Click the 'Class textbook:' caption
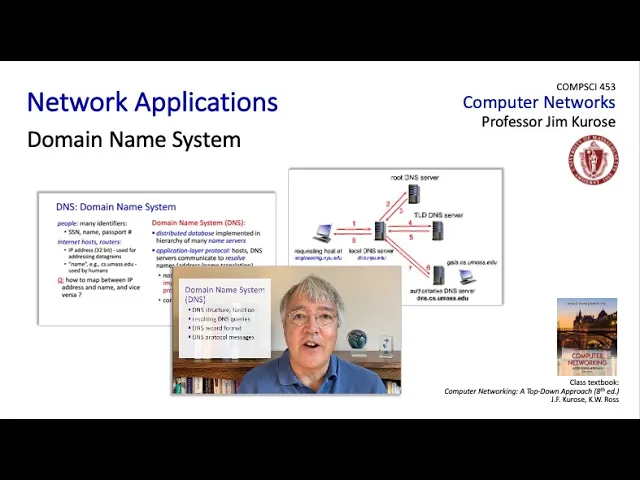640x480 pixels. click(x=594, y=382)
